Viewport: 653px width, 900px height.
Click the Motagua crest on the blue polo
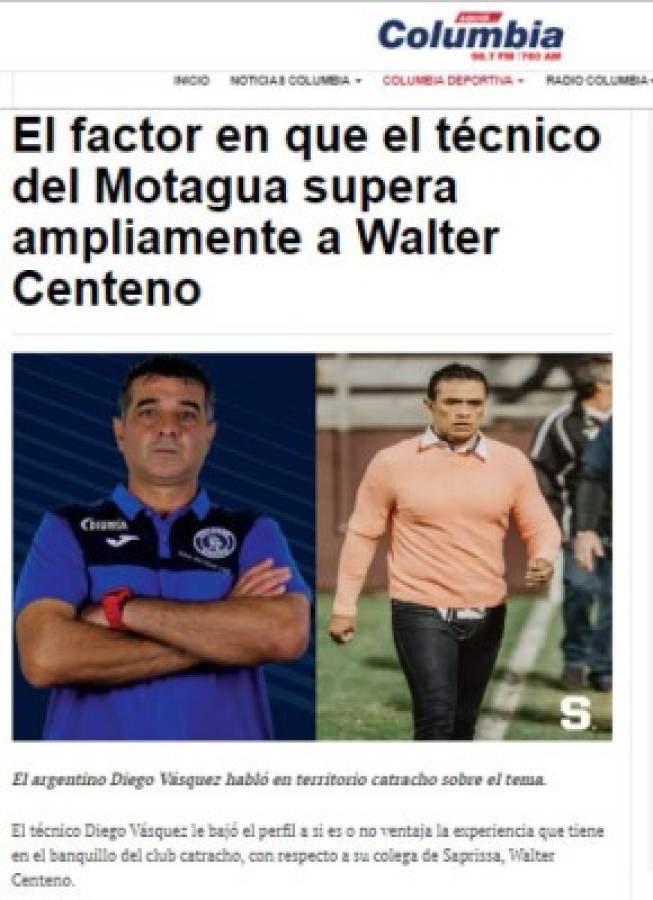click(214, 542)
